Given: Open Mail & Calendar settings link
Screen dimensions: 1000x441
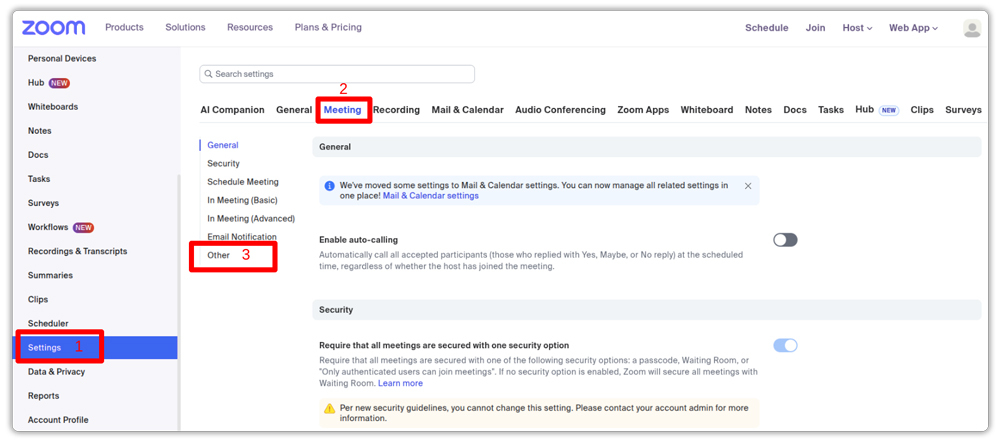Looking at the screenshot, I should click(430, 196).
